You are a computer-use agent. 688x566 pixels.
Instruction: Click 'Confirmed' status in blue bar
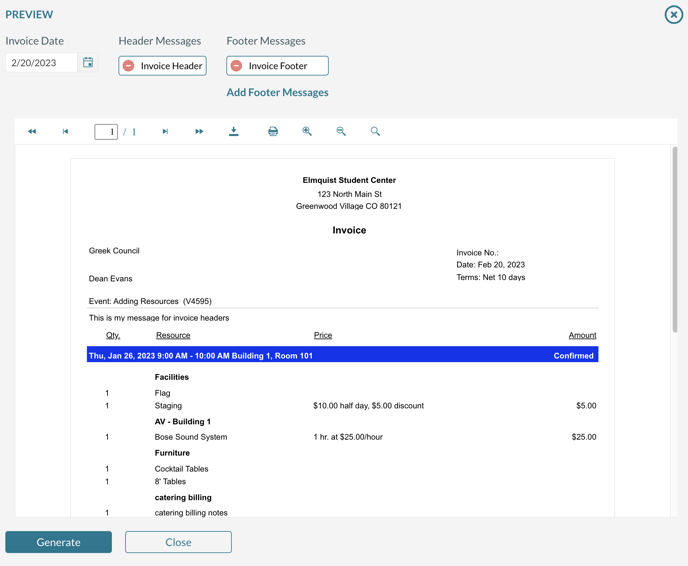[x=573, y=356]
